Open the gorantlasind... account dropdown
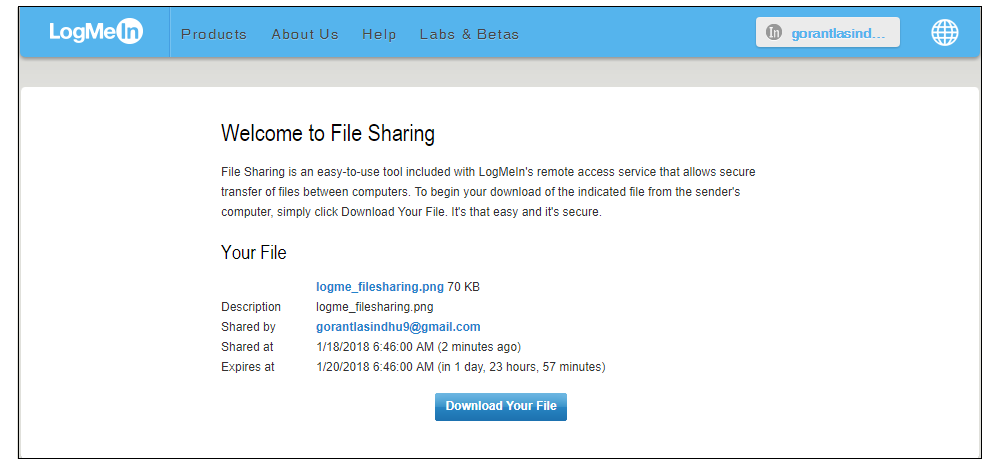 (x=827, y=32)
